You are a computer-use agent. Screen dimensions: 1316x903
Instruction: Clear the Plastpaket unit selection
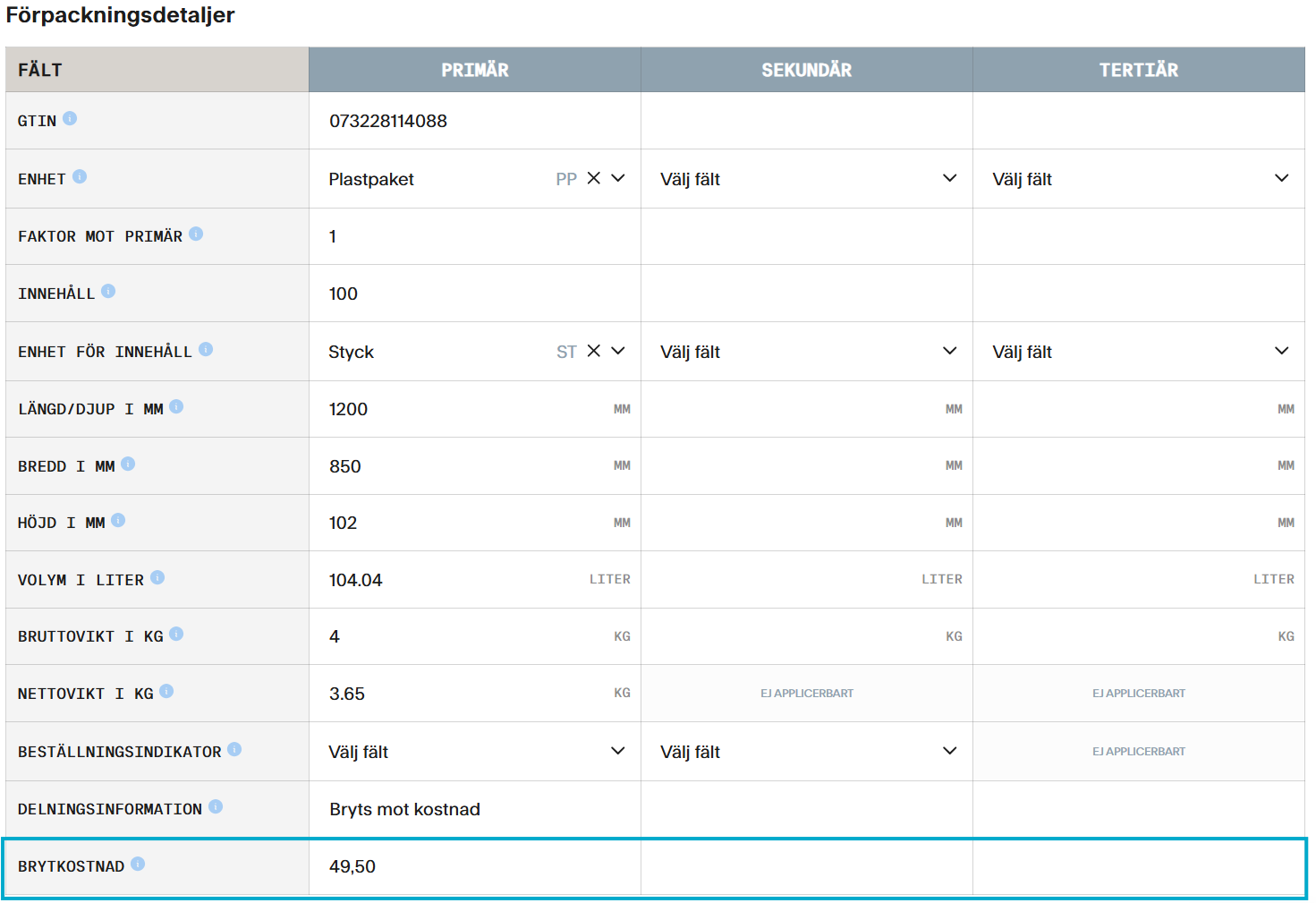tap(593, 178)
